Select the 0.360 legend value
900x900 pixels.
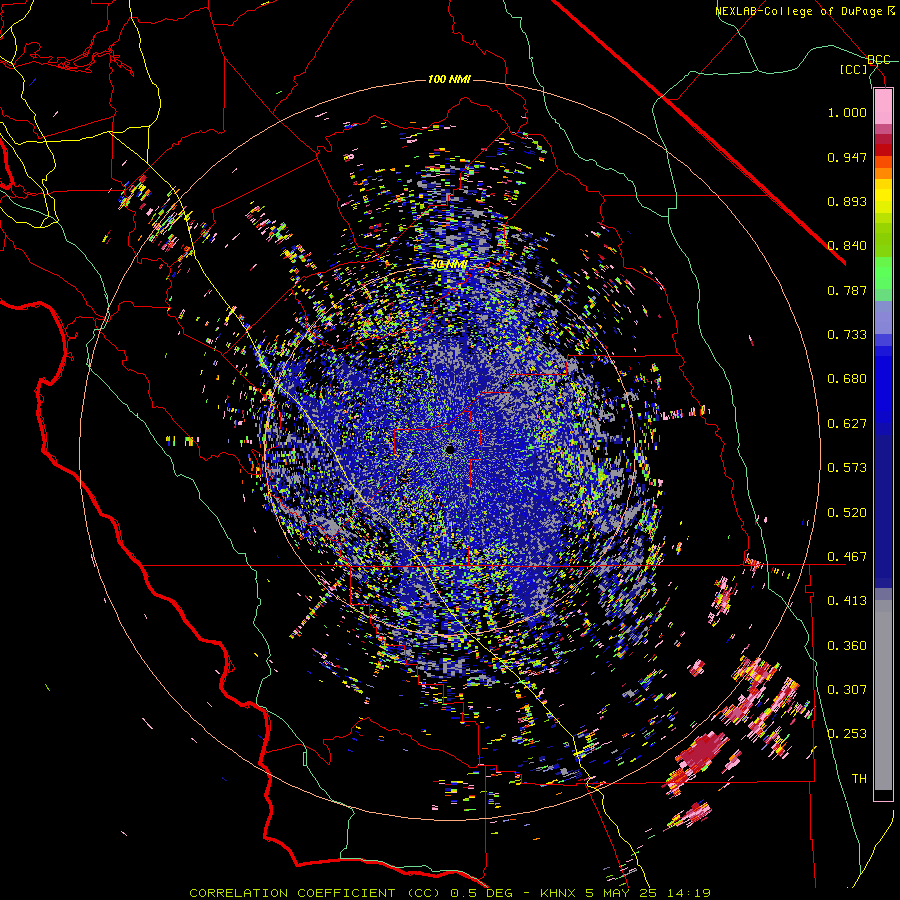coord(847,646)
